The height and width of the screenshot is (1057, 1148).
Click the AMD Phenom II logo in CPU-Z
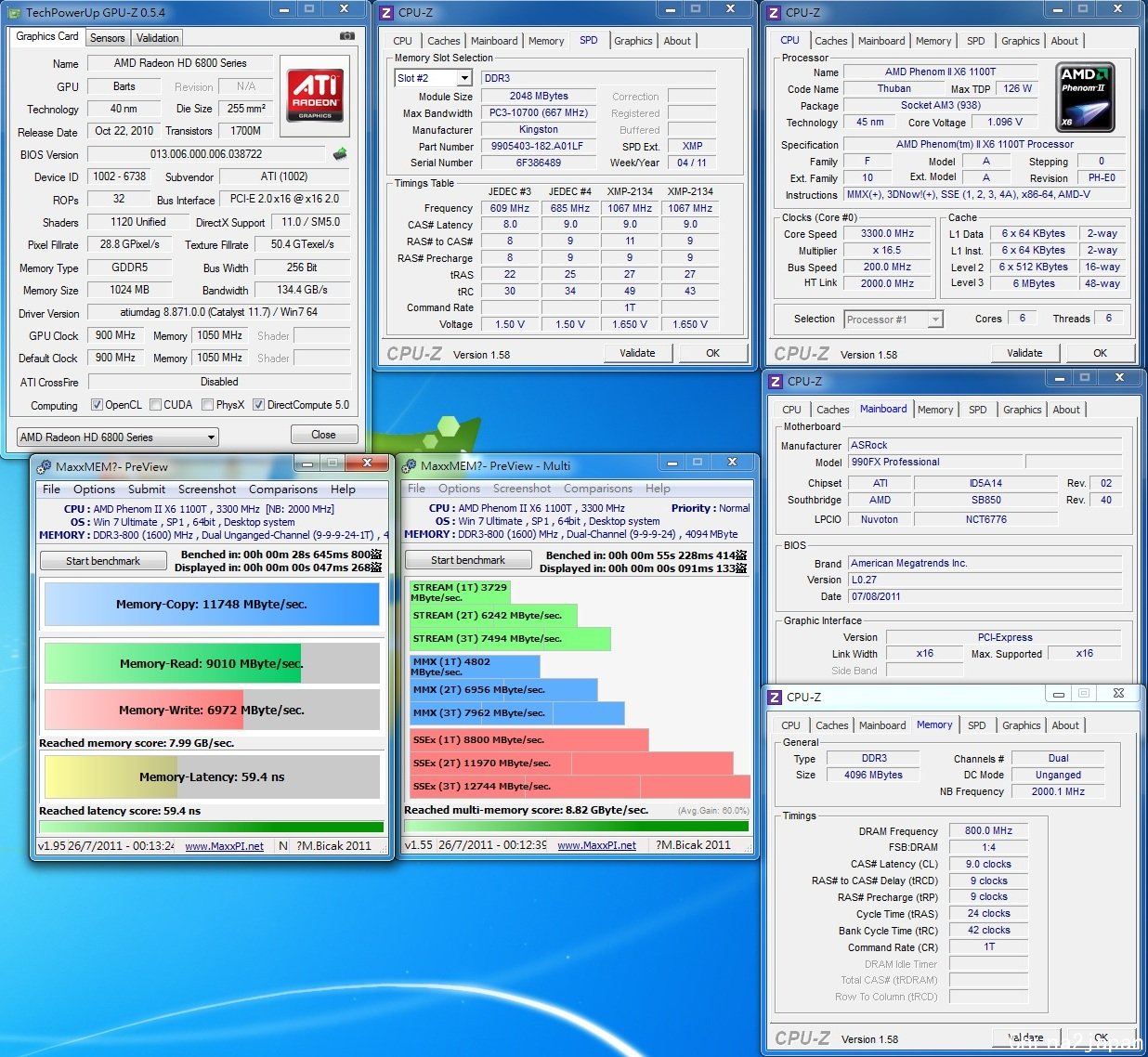pyautogui.click(x=1085, y=96)
